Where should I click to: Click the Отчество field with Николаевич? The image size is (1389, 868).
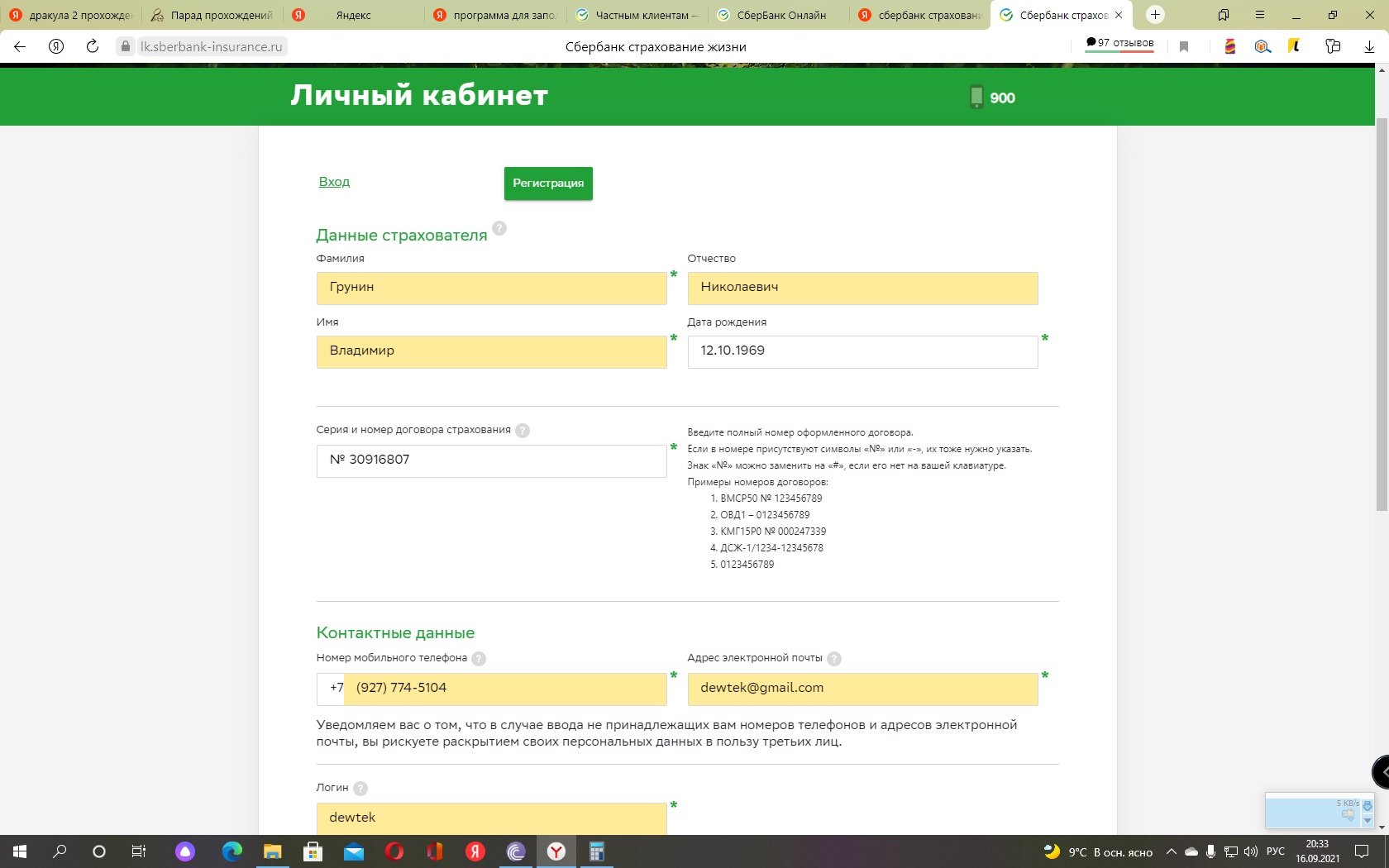point(862,288)
